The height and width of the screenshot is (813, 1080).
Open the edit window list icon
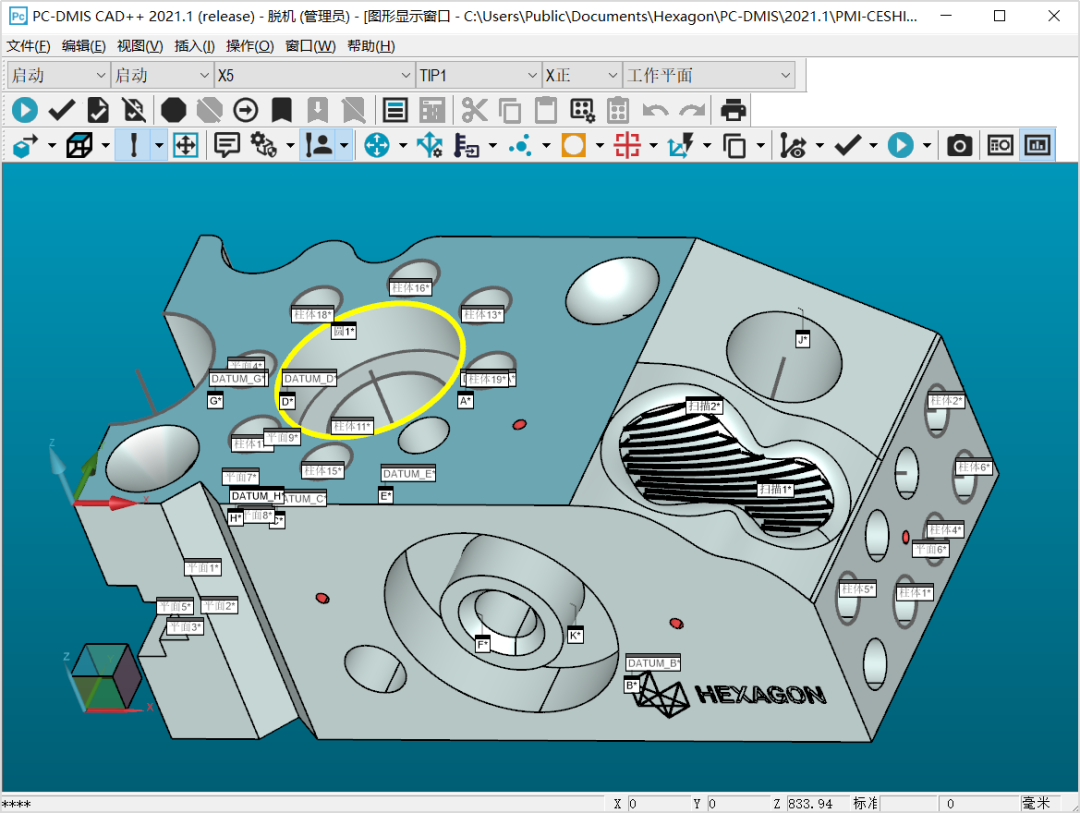point(395,110)
